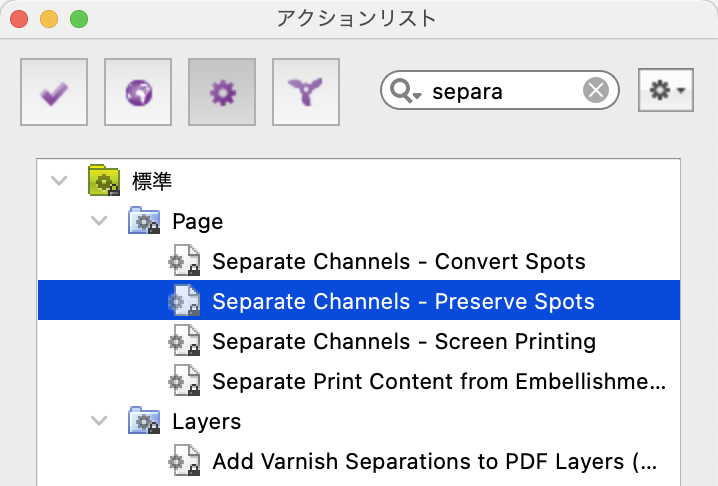The image size is (718, 486).
Task: Collapse the 標準 library group
Action: point(59,180)
